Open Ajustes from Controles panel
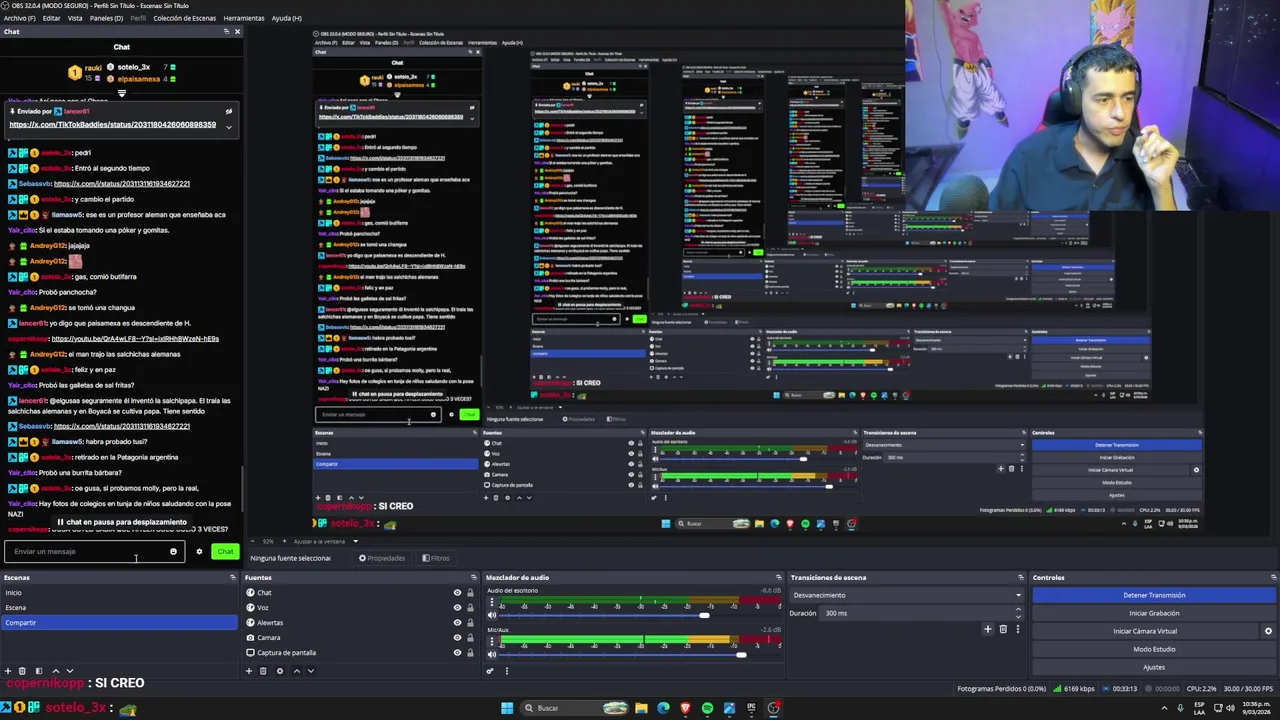This screenshot has height=720, width=1280. point(1154,667)
